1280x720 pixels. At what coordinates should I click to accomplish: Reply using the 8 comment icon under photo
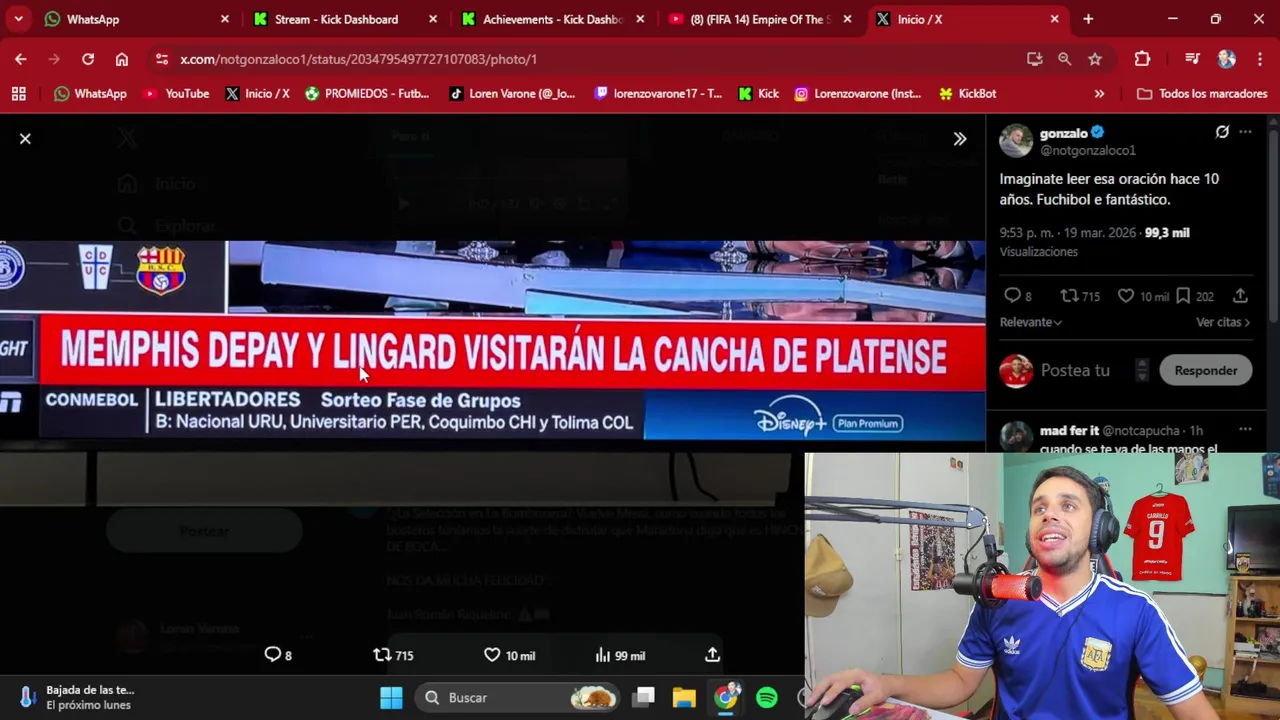coord(278,655)
